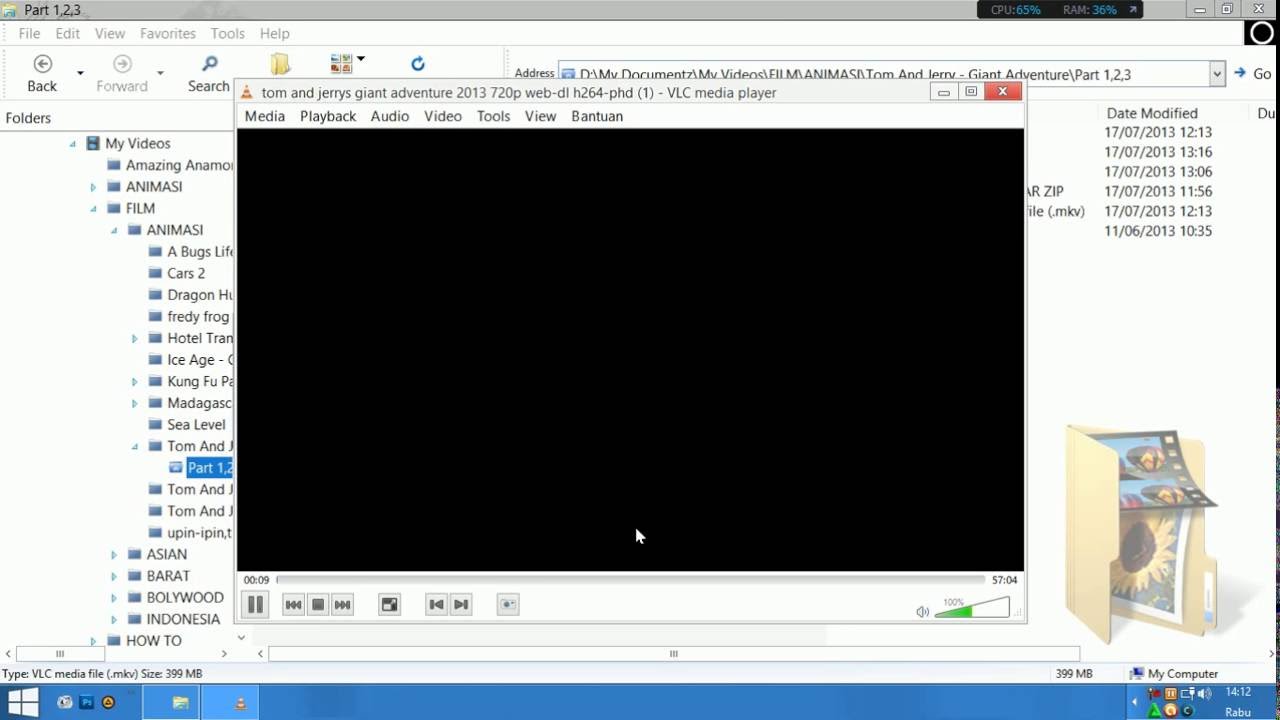This screenshot has height=720, width=1280.
Task: Click arrow on CPU/RAM monitor widget
Action: [1133, 10]
